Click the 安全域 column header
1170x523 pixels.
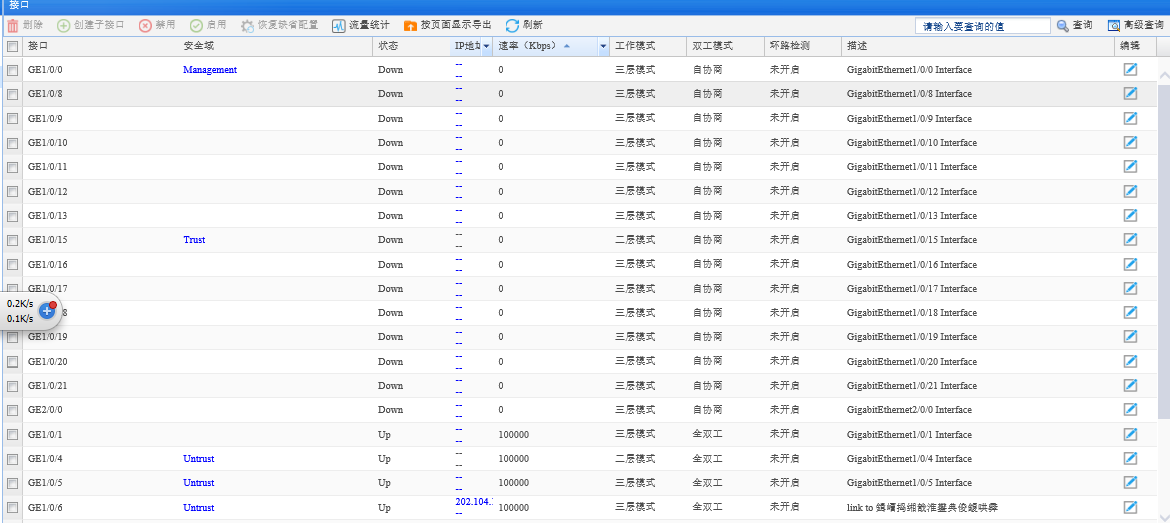point(198,47)
